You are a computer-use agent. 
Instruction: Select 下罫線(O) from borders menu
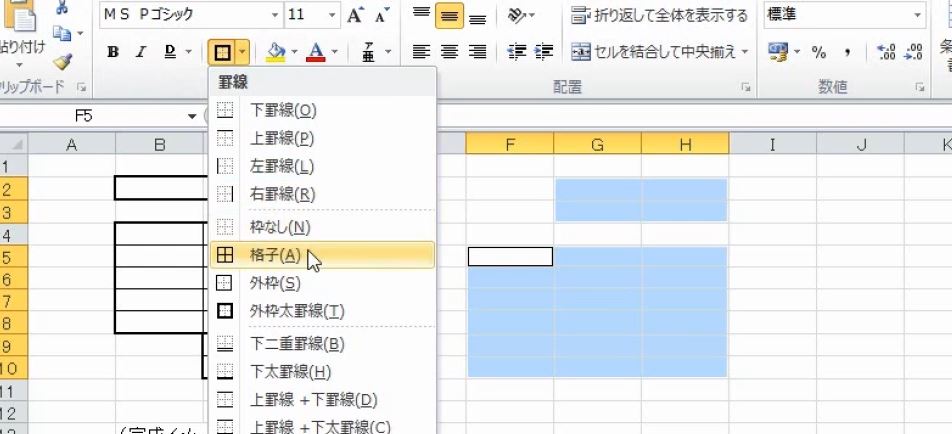[x=322, y=110]
